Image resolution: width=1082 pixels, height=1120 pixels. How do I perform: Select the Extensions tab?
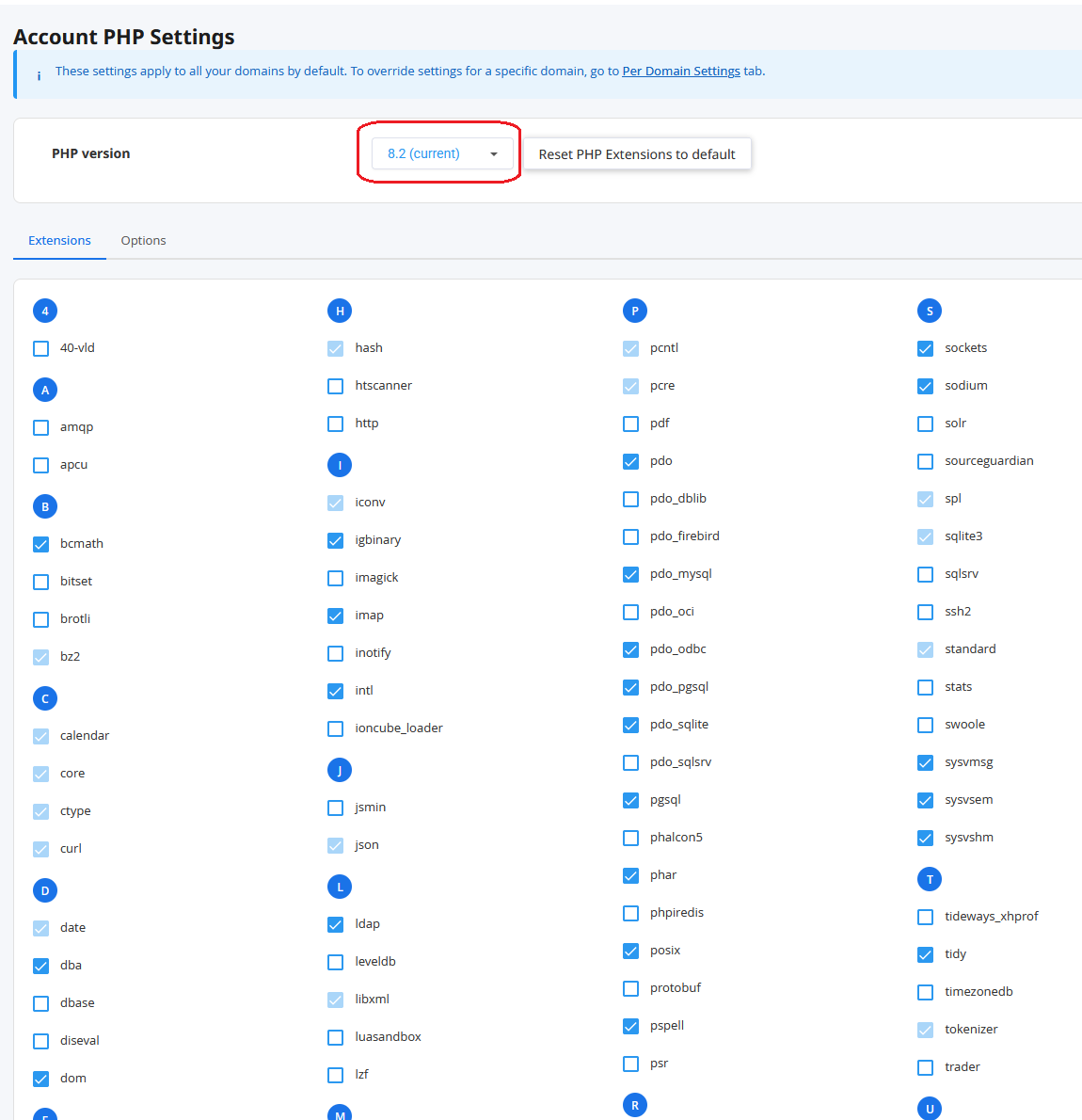[x=59, y=241]
